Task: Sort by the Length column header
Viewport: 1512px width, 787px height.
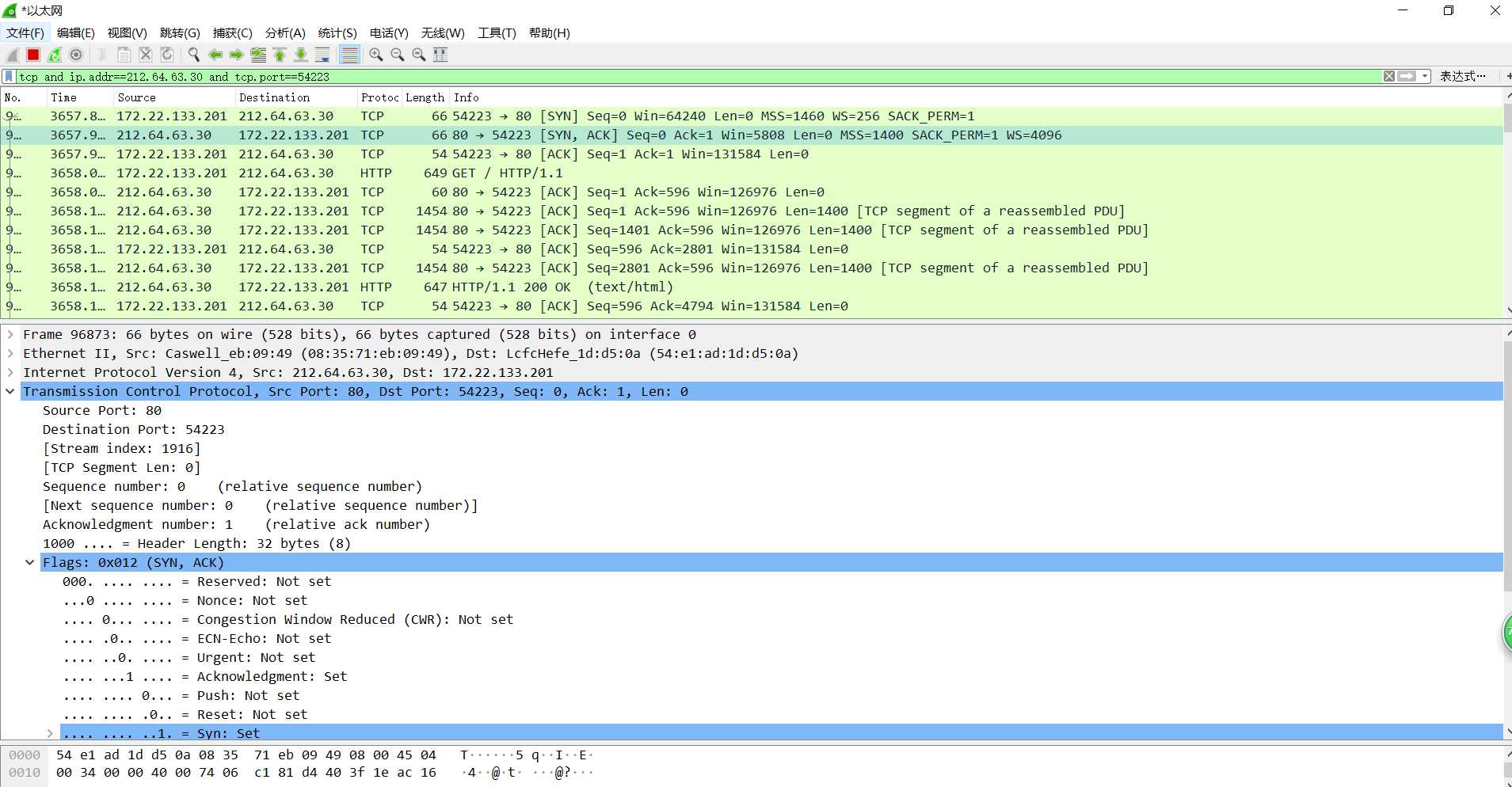Action: coord(425,97)
